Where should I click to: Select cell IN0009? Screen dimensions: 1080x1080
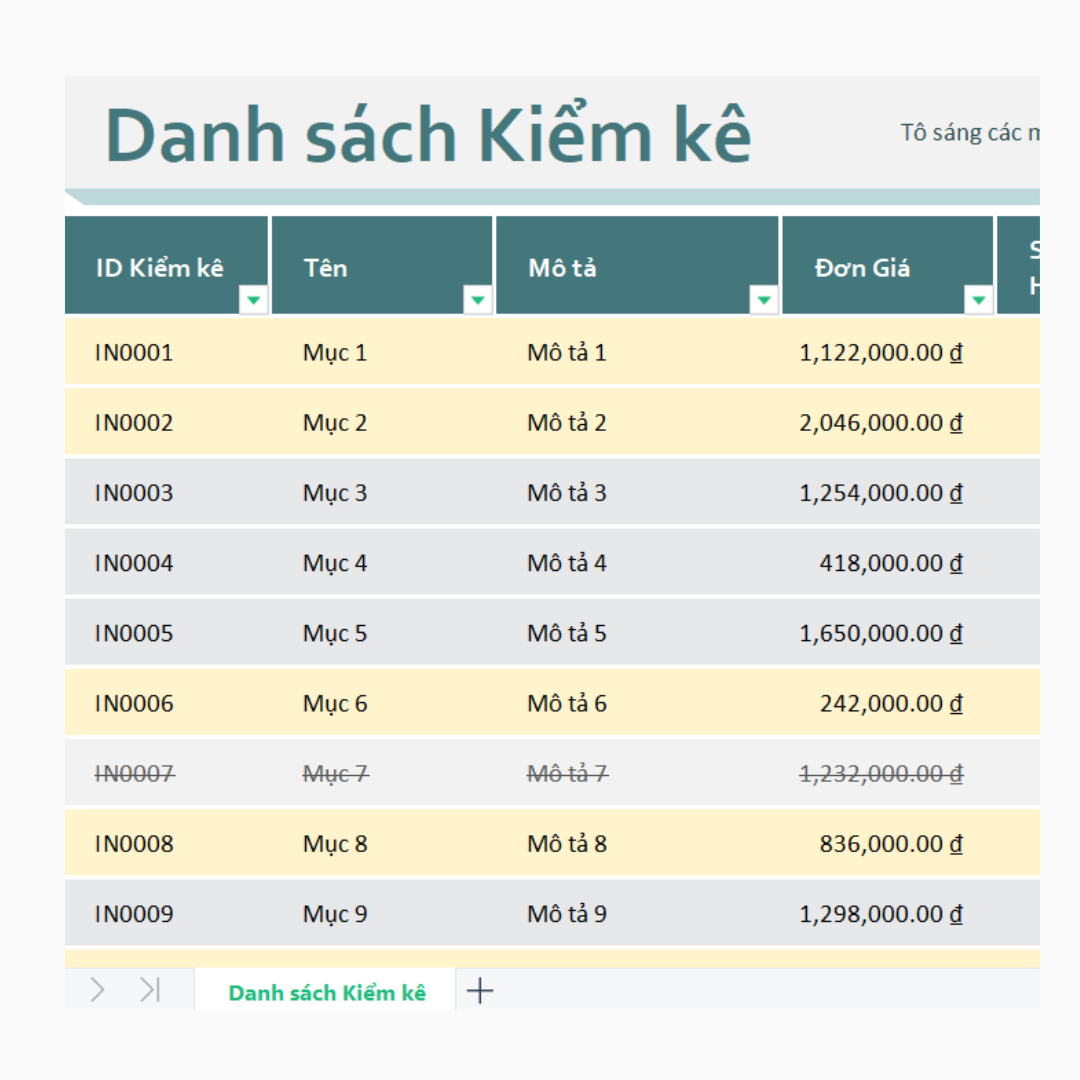pyautogui.click(x=166, y=914)
